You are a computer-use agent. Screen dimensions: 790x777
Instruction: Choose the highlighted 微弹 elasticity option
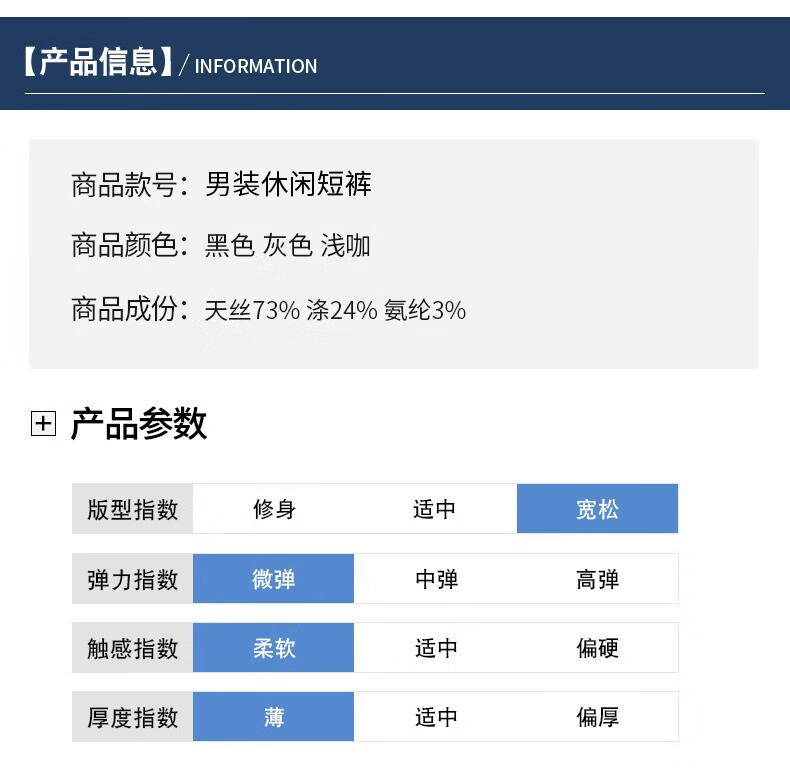[x=274, y=578]
